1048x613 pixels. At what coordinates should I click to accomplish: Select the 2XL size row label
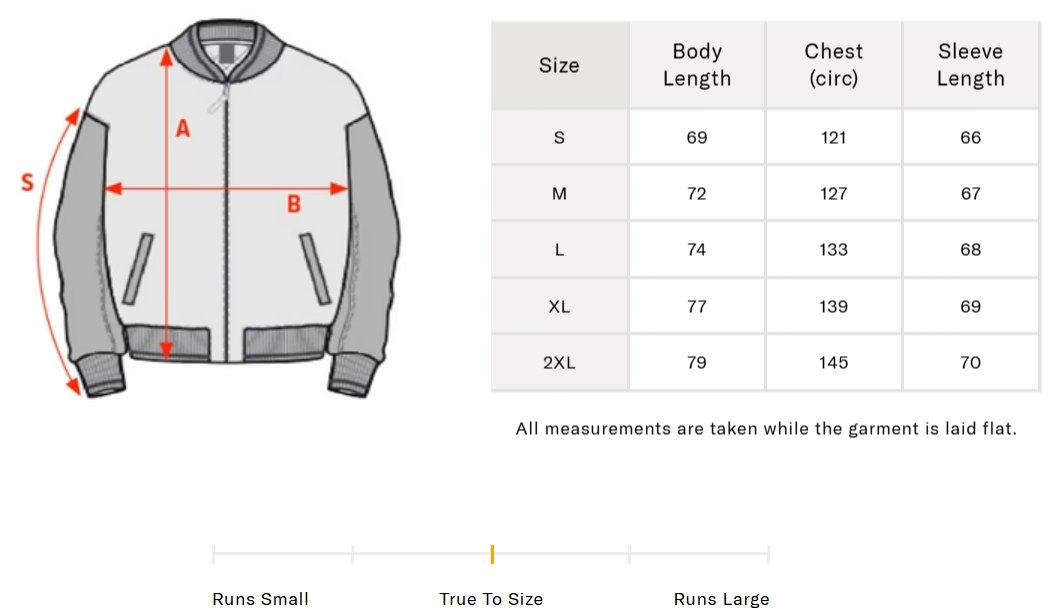(559, 362)
